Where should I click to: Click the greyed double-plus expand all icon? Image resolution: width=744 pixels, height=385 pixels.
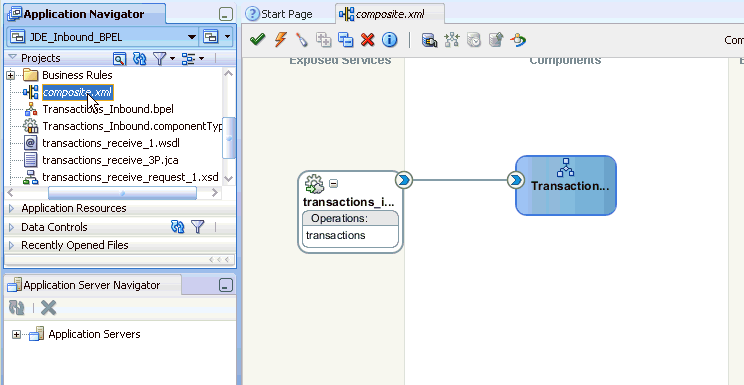[324, 40]
